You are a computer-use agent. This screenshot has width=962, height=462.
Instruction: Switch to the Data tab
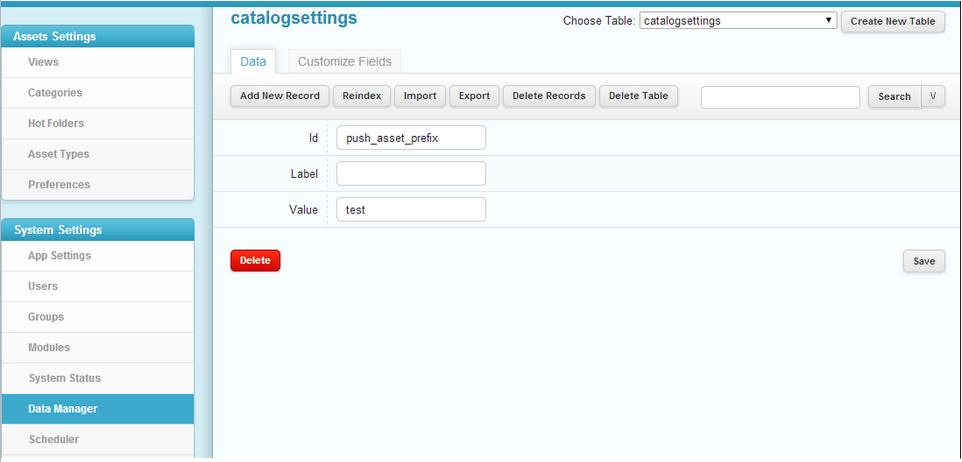tap(253, 61)
